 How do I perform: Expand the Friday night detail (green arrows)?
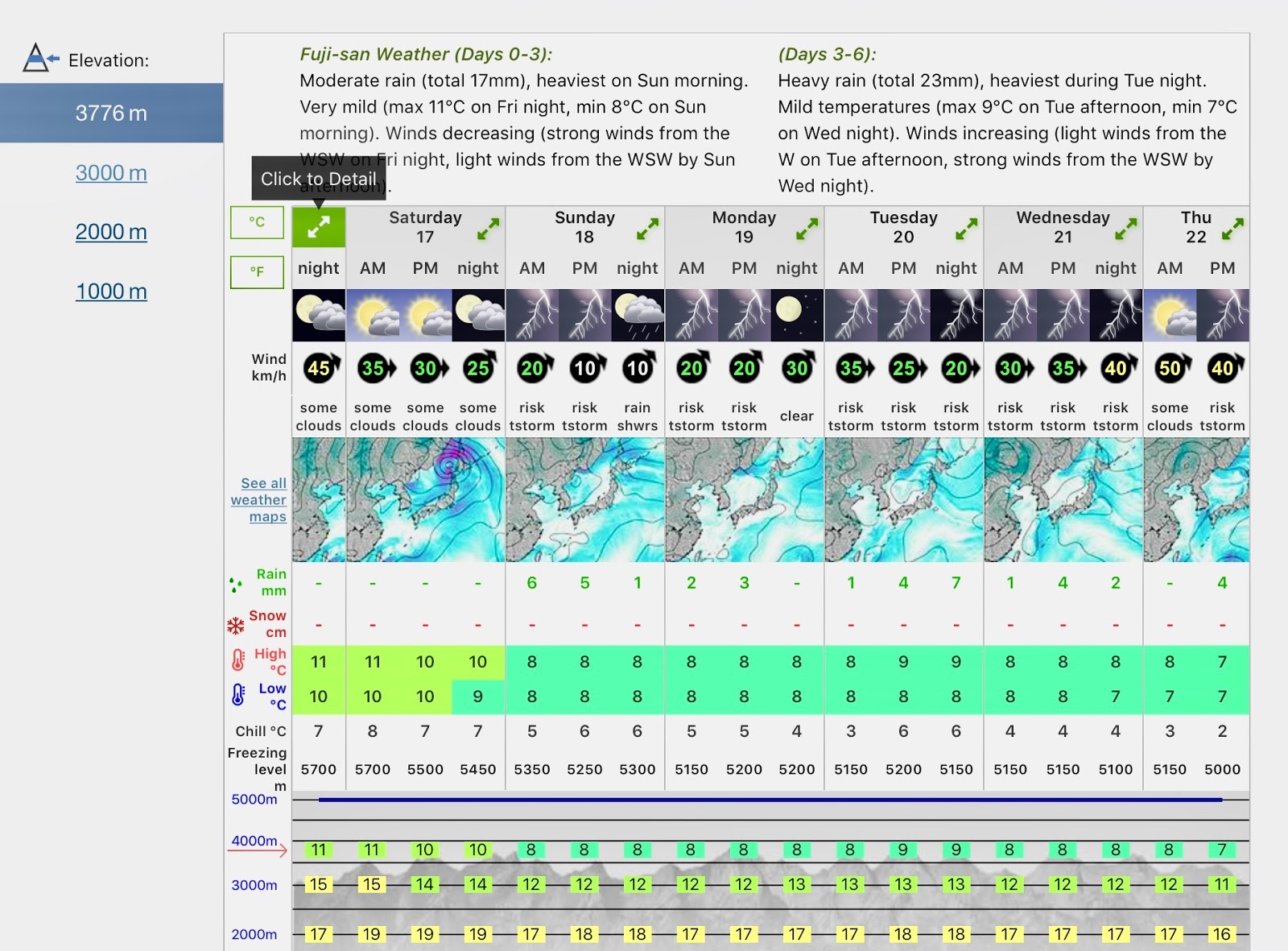coord(319,227)
